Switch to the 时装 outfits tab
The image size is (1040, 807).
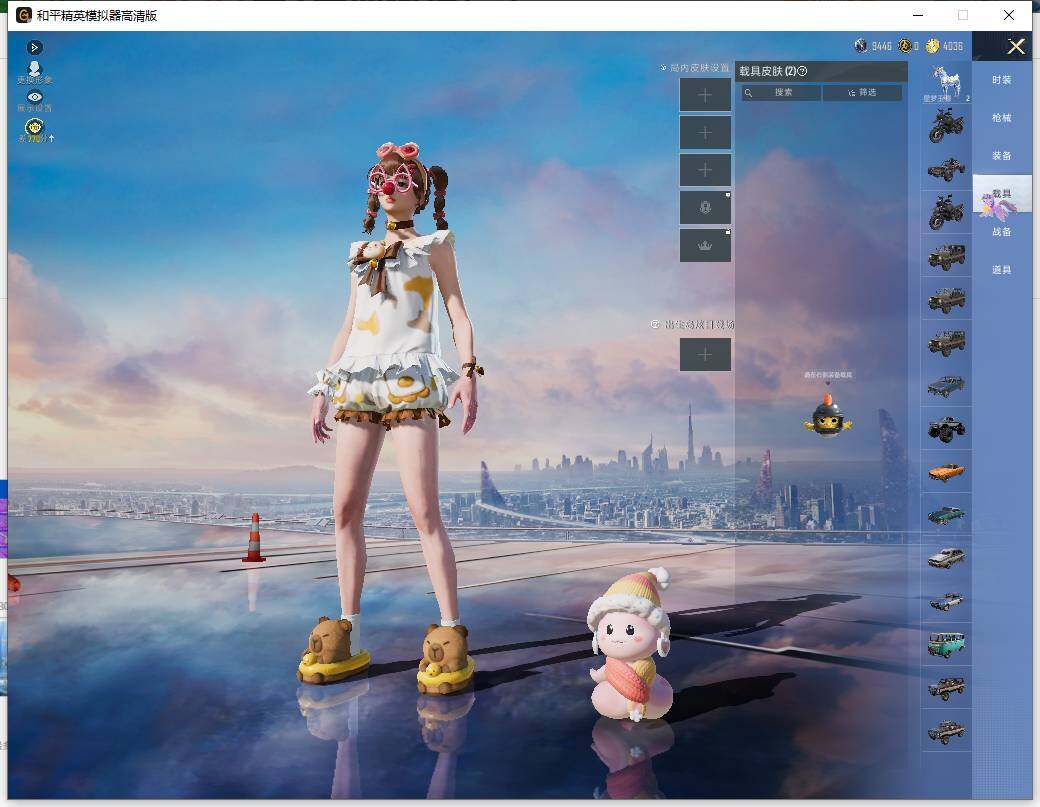1002,80
